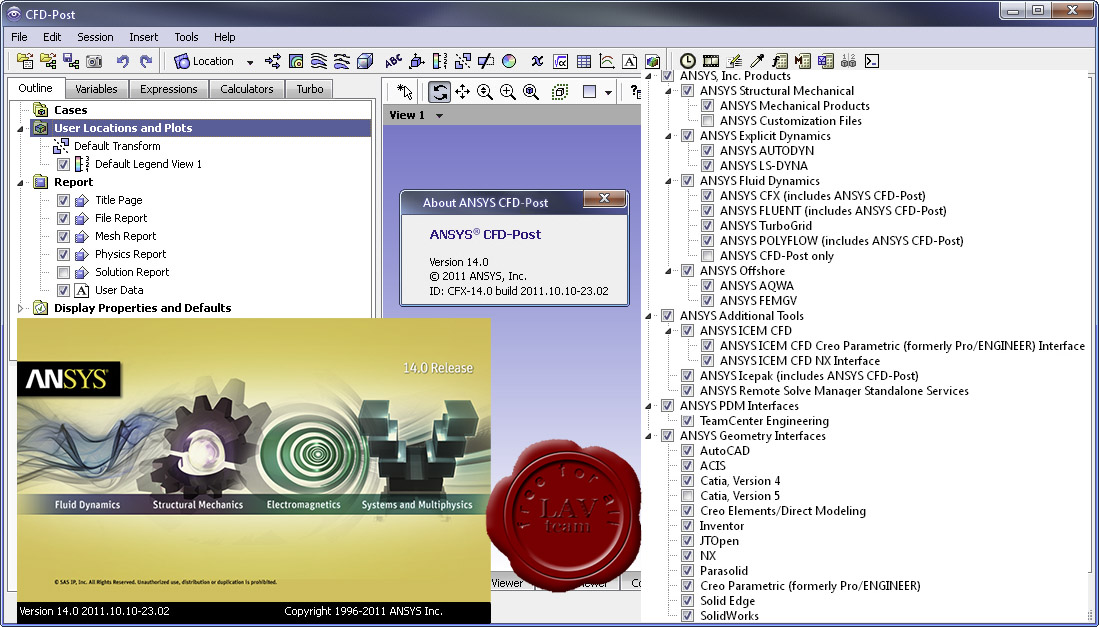Viewport: 1099px width, 627px height.
Task: Open the View 1 dropdown menu
Action: tap(439, 116)
